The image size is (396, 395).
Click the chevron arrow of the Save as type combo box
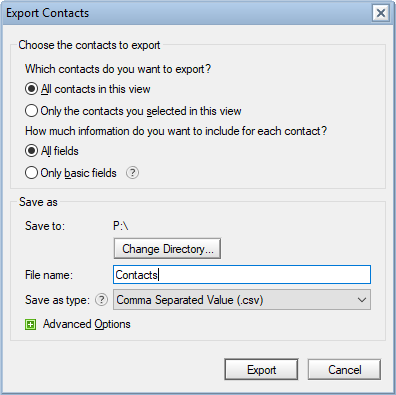pos(362,300)
